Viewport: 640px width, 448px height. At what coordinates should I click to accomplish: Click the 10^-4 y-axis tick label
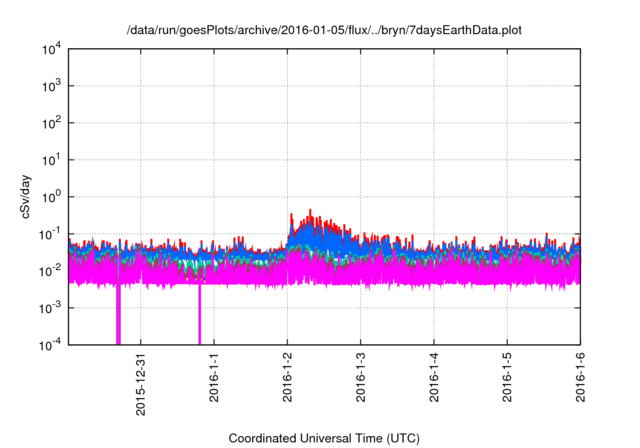pos(50,345)
